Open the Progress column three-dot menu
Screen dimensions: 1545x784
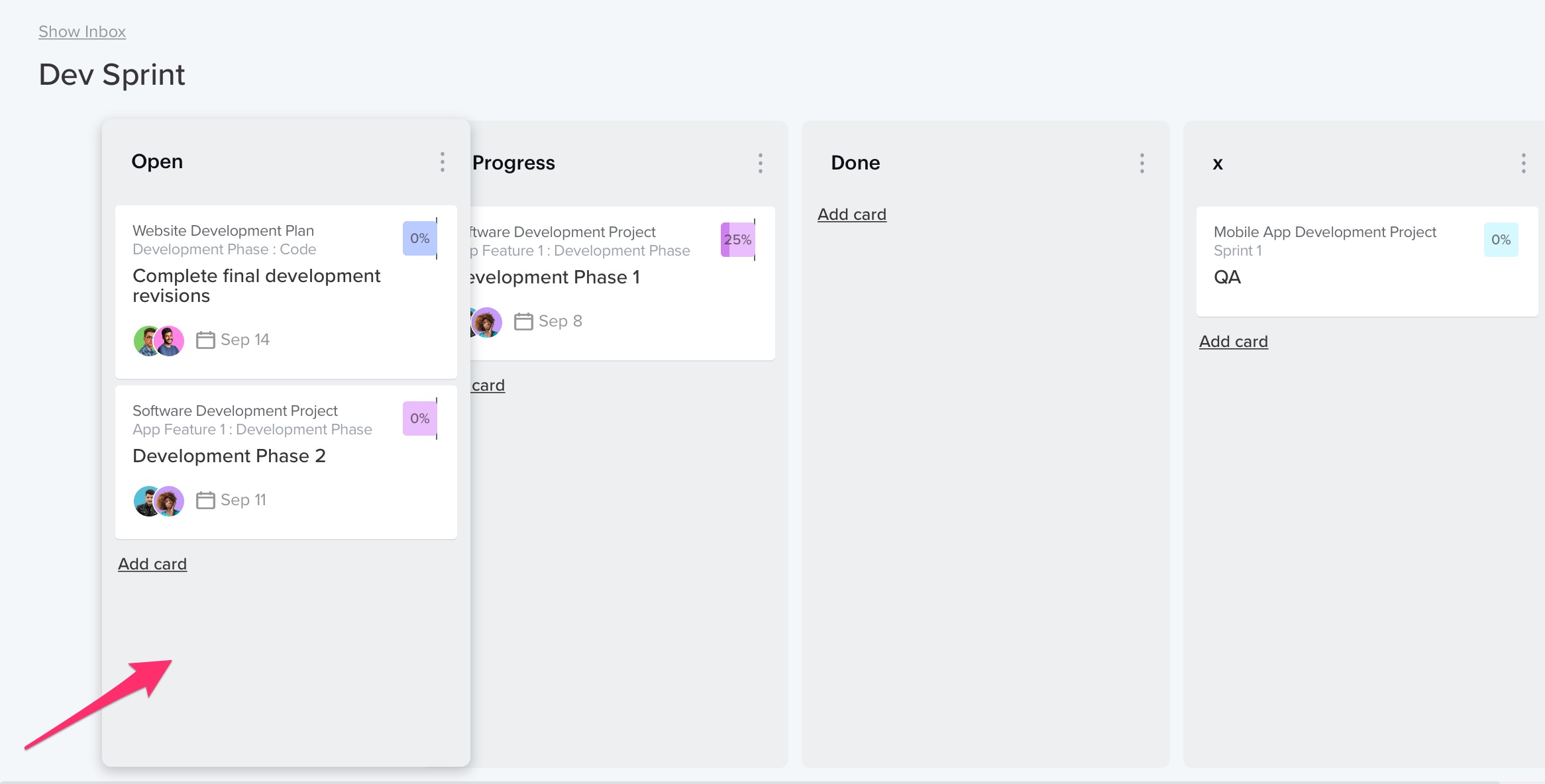761,163
